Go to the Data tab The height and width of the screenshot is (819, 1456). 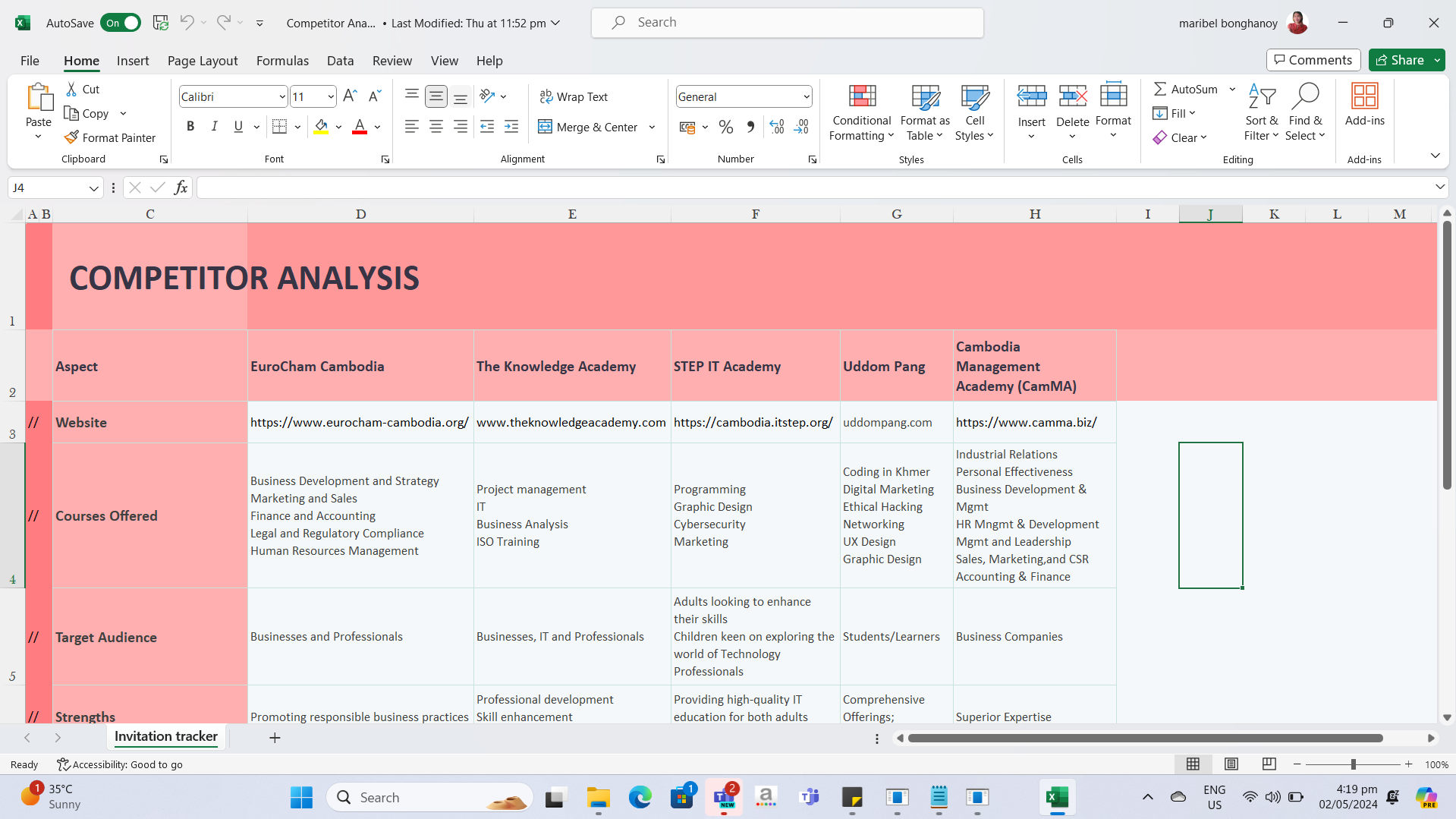pos(340,61)
